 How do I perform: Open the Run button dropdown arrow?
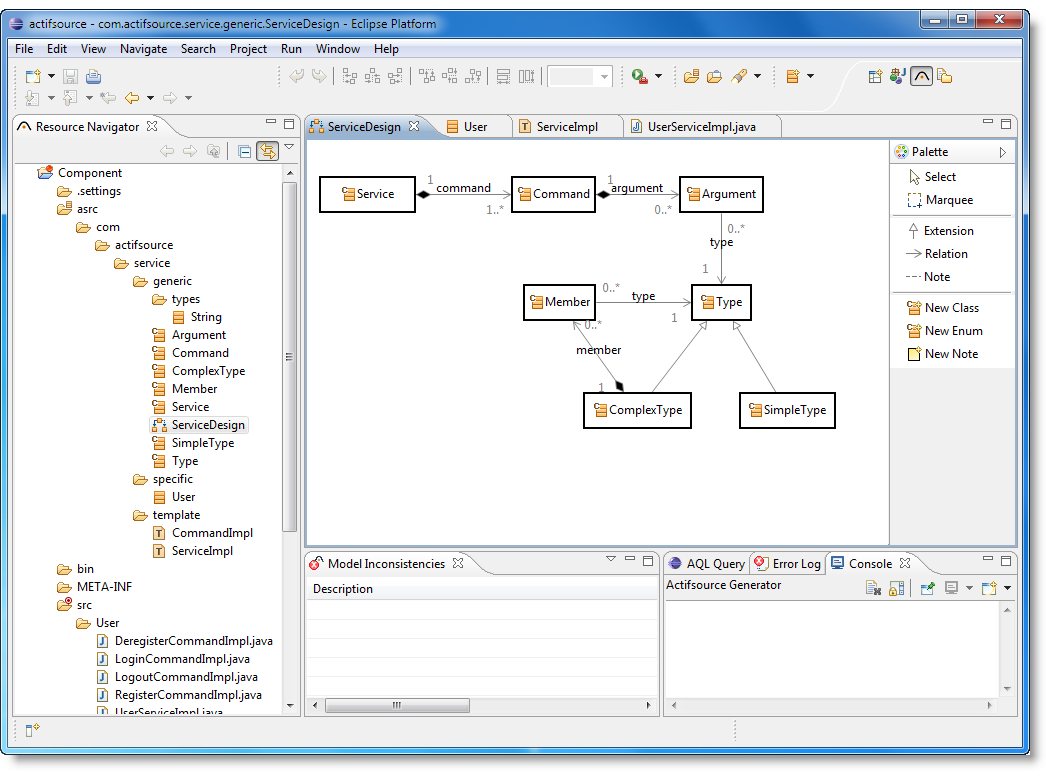(658, 76)
